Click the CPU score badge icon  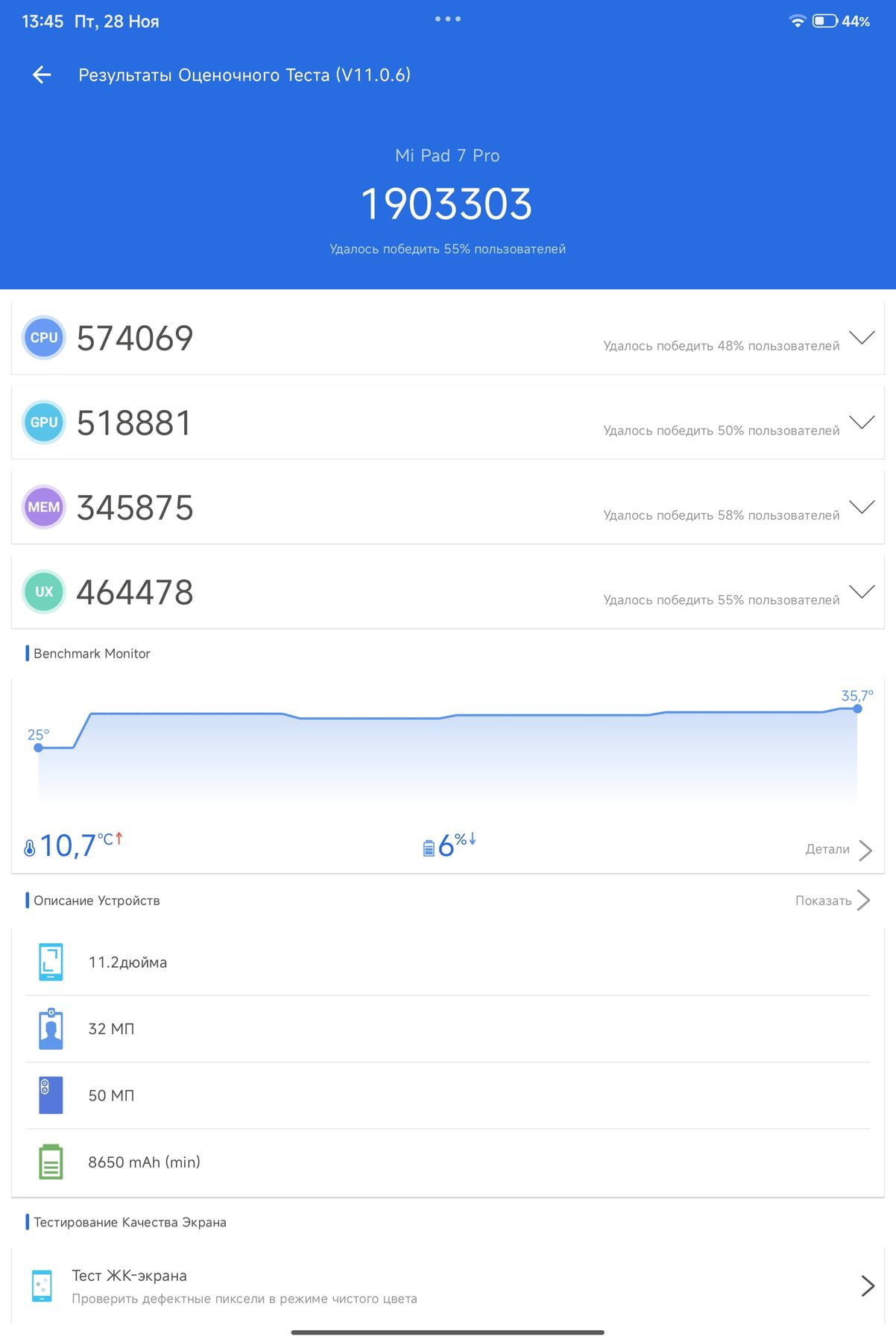[44, 338]
